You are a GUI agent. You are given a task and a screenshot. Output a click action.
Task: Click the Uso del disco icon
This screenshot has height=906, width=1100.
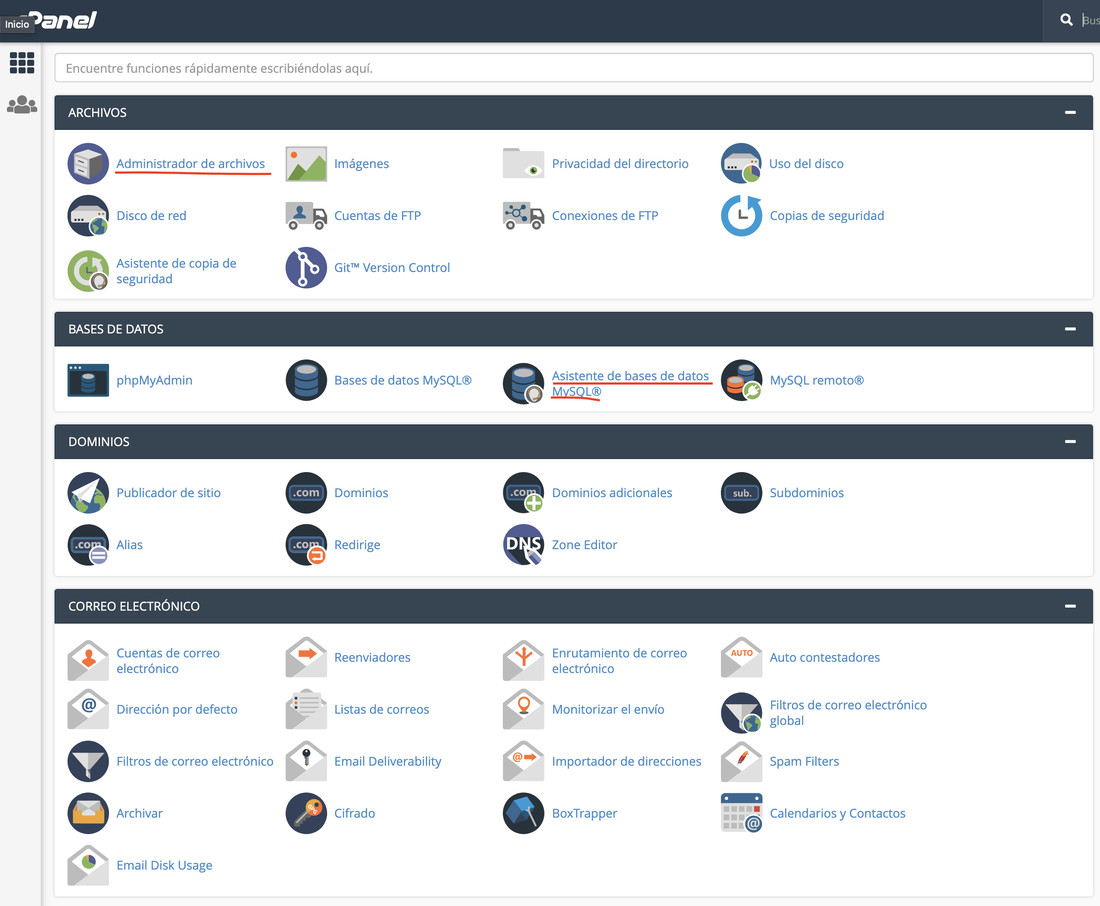[742, 164]
